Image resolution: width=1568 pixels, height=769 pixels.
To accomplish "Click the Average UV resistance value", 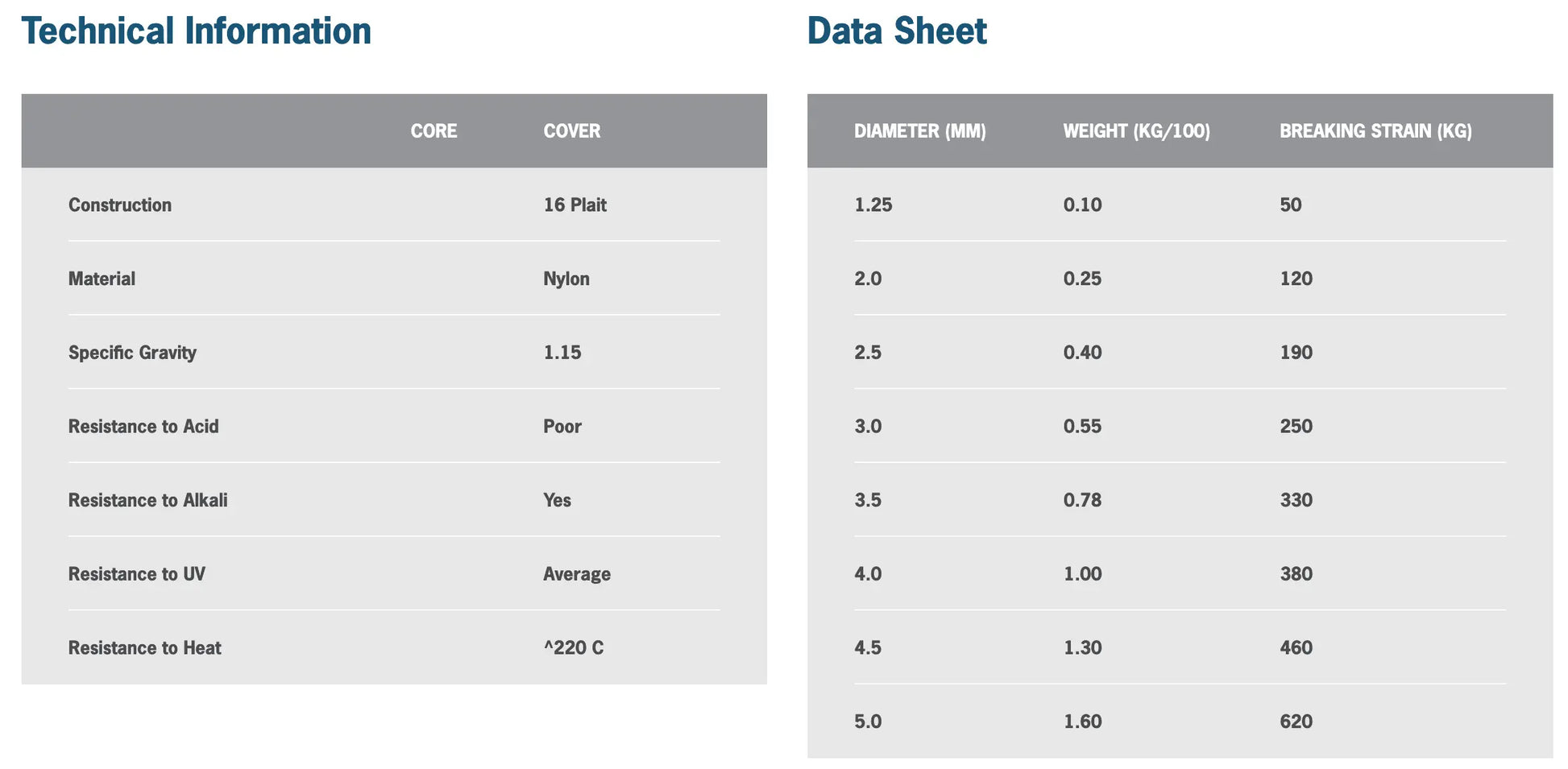I will (576, 575).
